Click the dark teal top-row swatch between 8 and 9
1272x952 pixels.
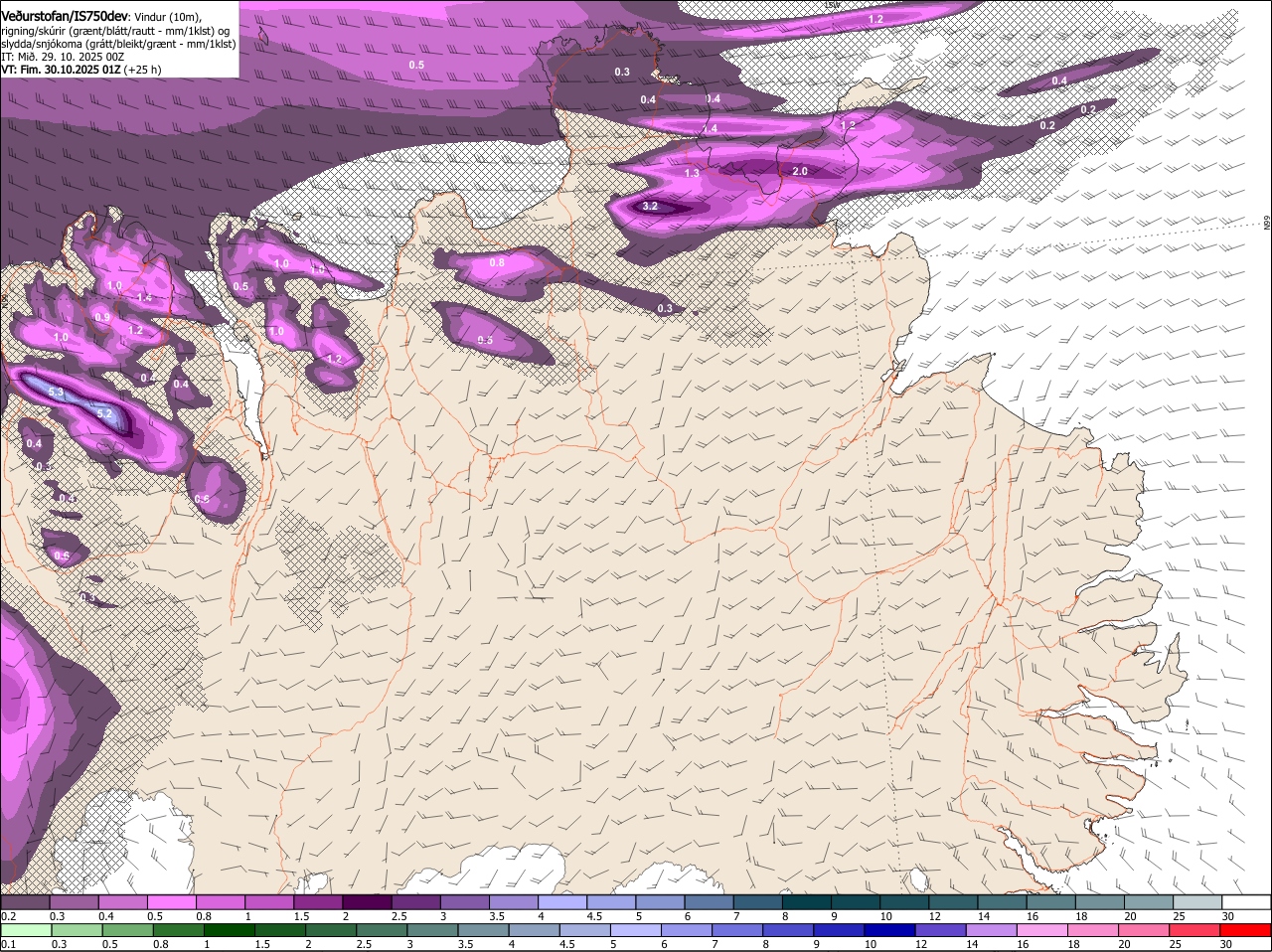point(807,902)
